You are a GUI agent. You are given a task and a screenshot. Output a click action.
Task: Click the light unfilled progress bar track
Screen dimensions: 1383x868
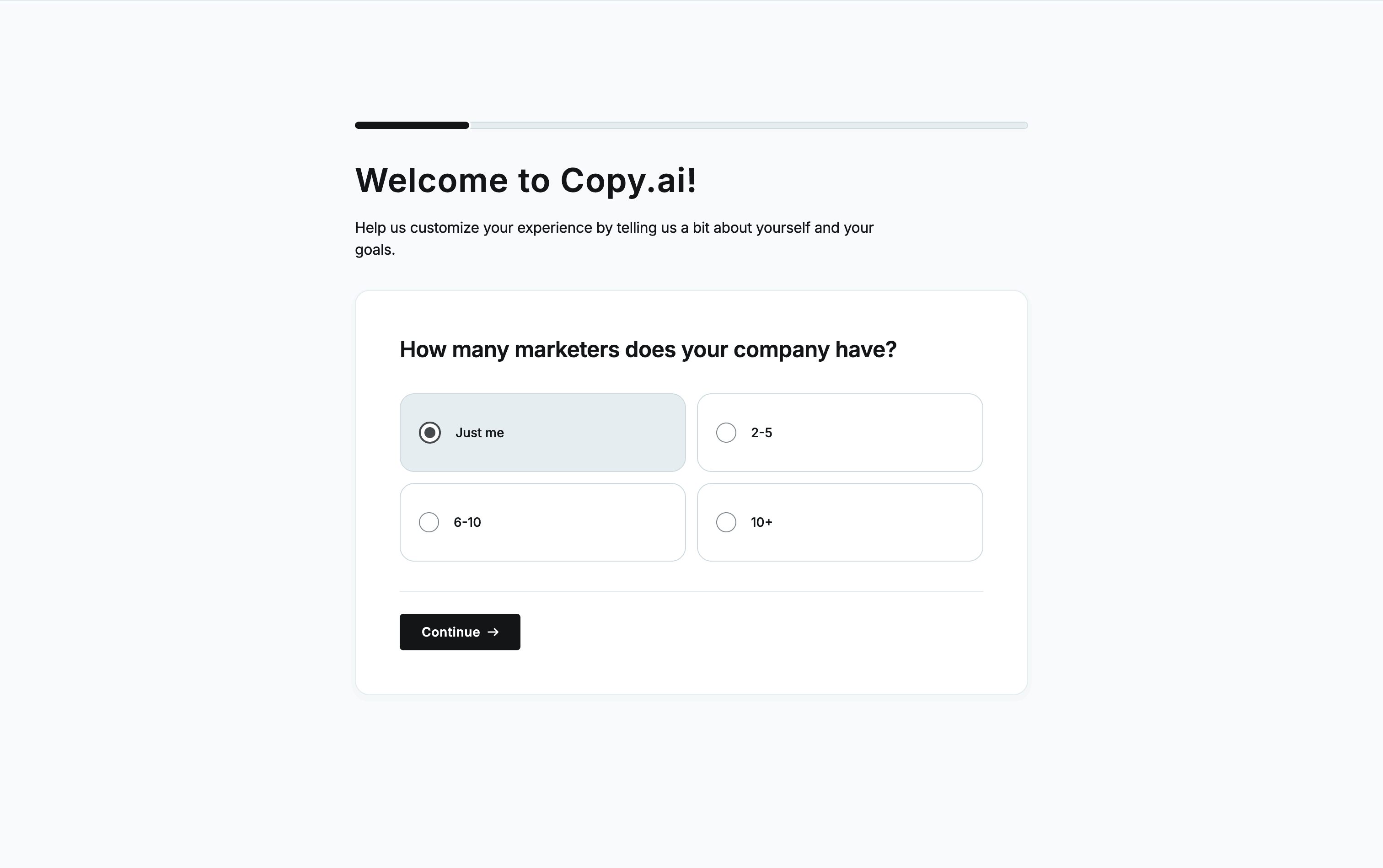(x=746, y=125)
